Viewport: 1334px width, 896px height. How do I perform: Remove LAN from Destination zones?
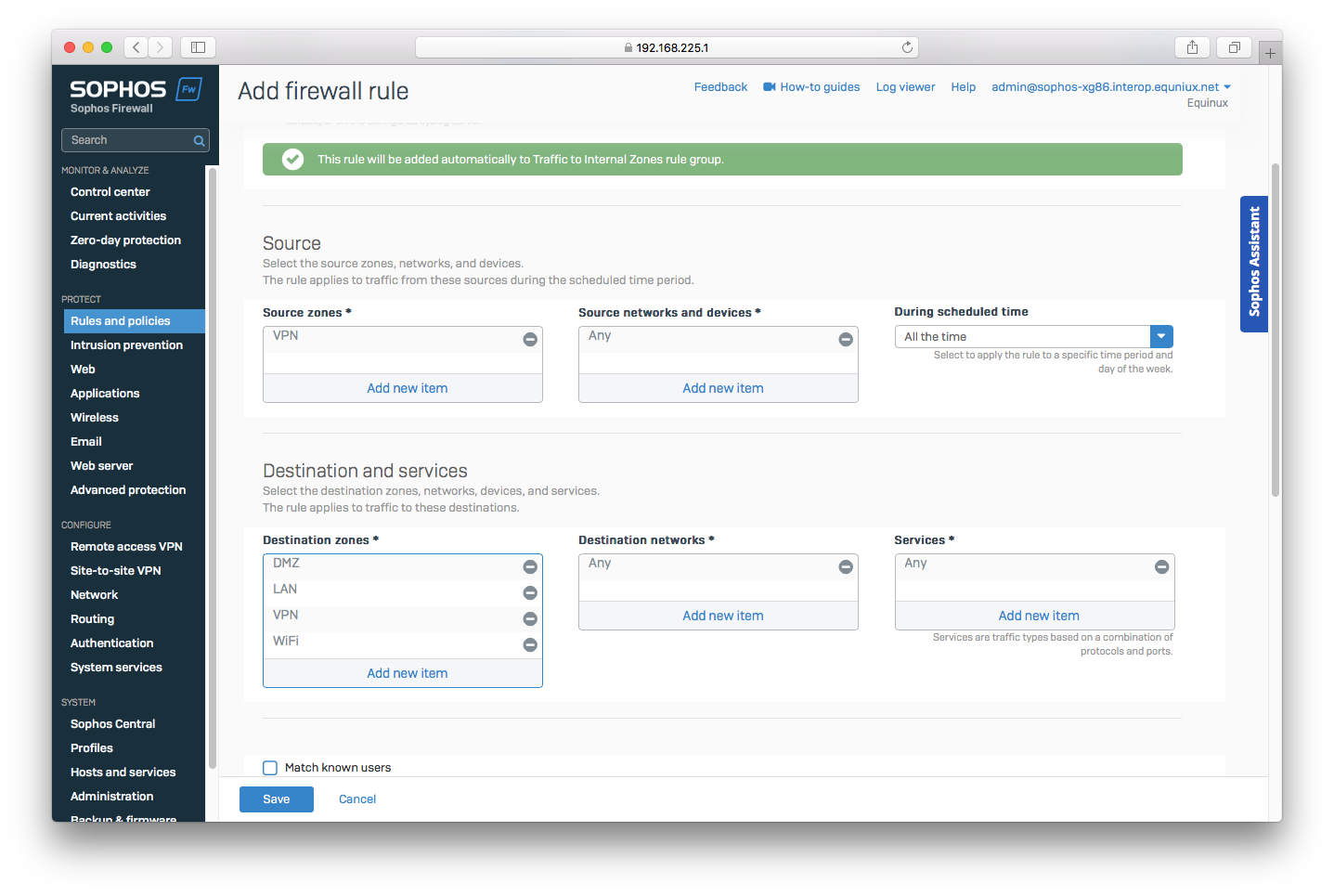click(530, 592)
